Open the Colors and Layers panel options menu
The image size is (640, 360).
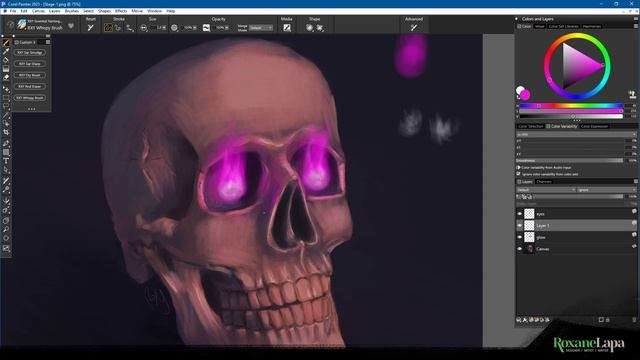coord(636,19)
